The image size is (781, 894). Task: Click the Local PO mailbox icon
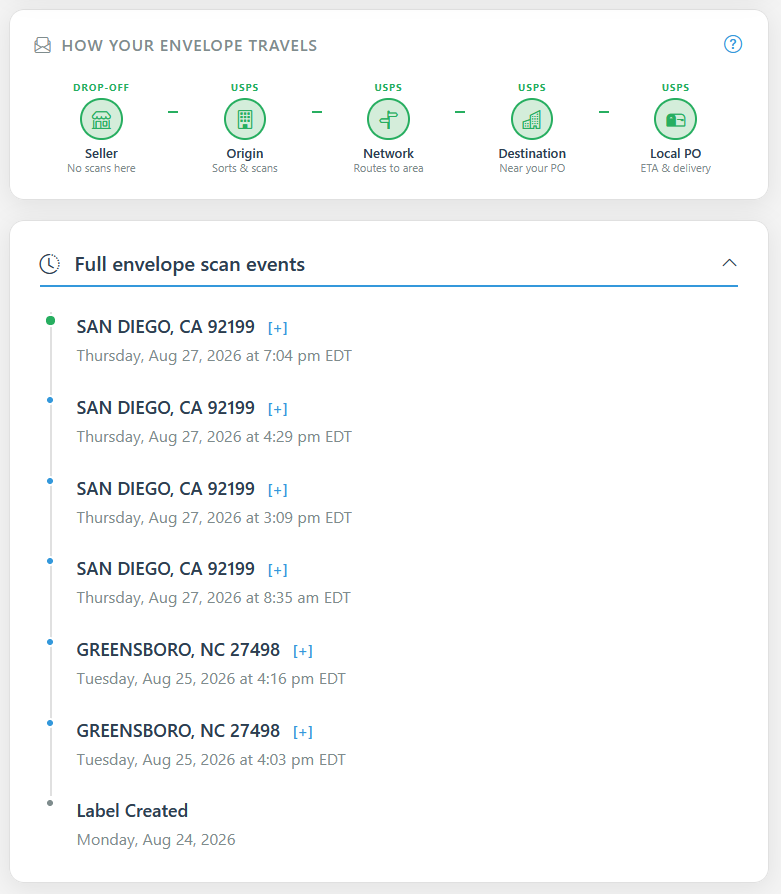(x=676, y=119)
